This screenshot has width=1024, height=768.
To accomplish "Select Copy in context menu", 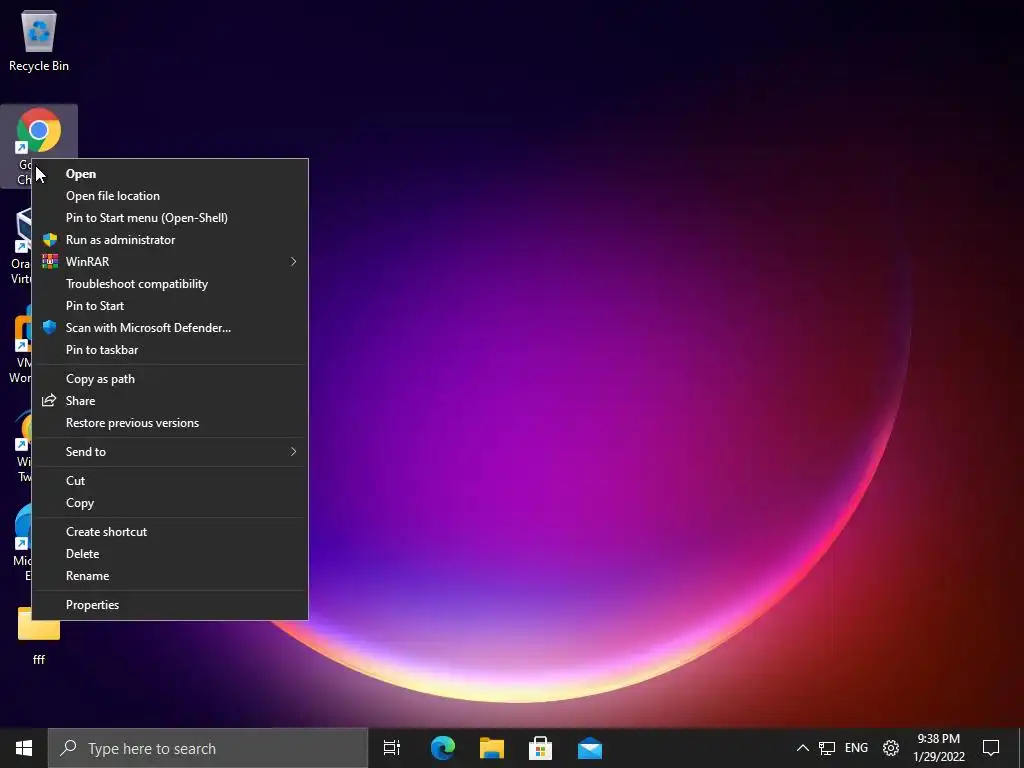I will click(x=170, y=503).
